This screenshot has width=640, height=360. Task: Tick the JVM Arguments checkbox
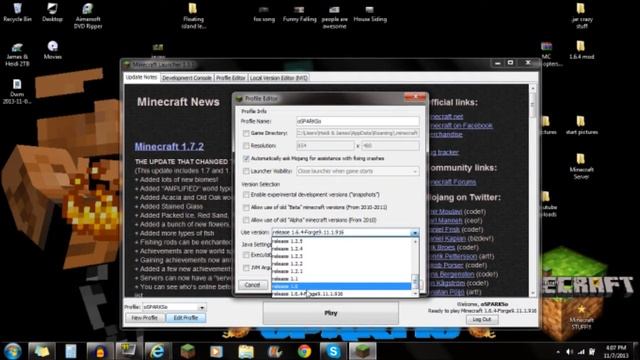[x=246, y=268]
